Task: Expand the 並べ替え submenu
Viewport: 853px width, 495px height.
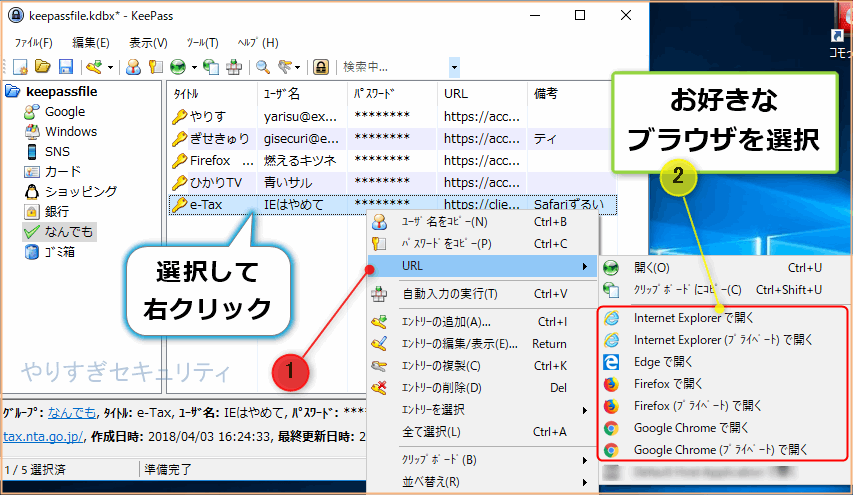Action: [483, 482]
